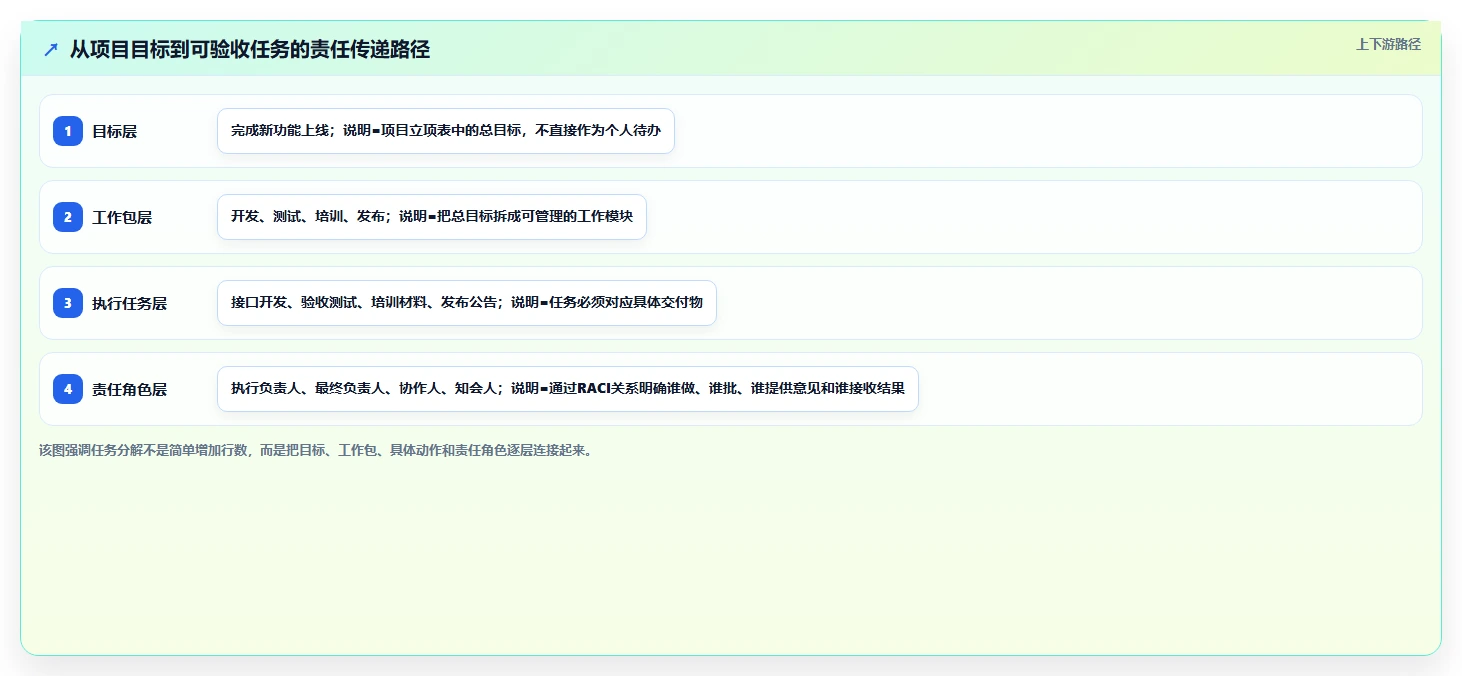The width and height of the screenshot is (1462, 676).
Task: Click the box starting 完成新功能上线
Action: tap(446, 131)
